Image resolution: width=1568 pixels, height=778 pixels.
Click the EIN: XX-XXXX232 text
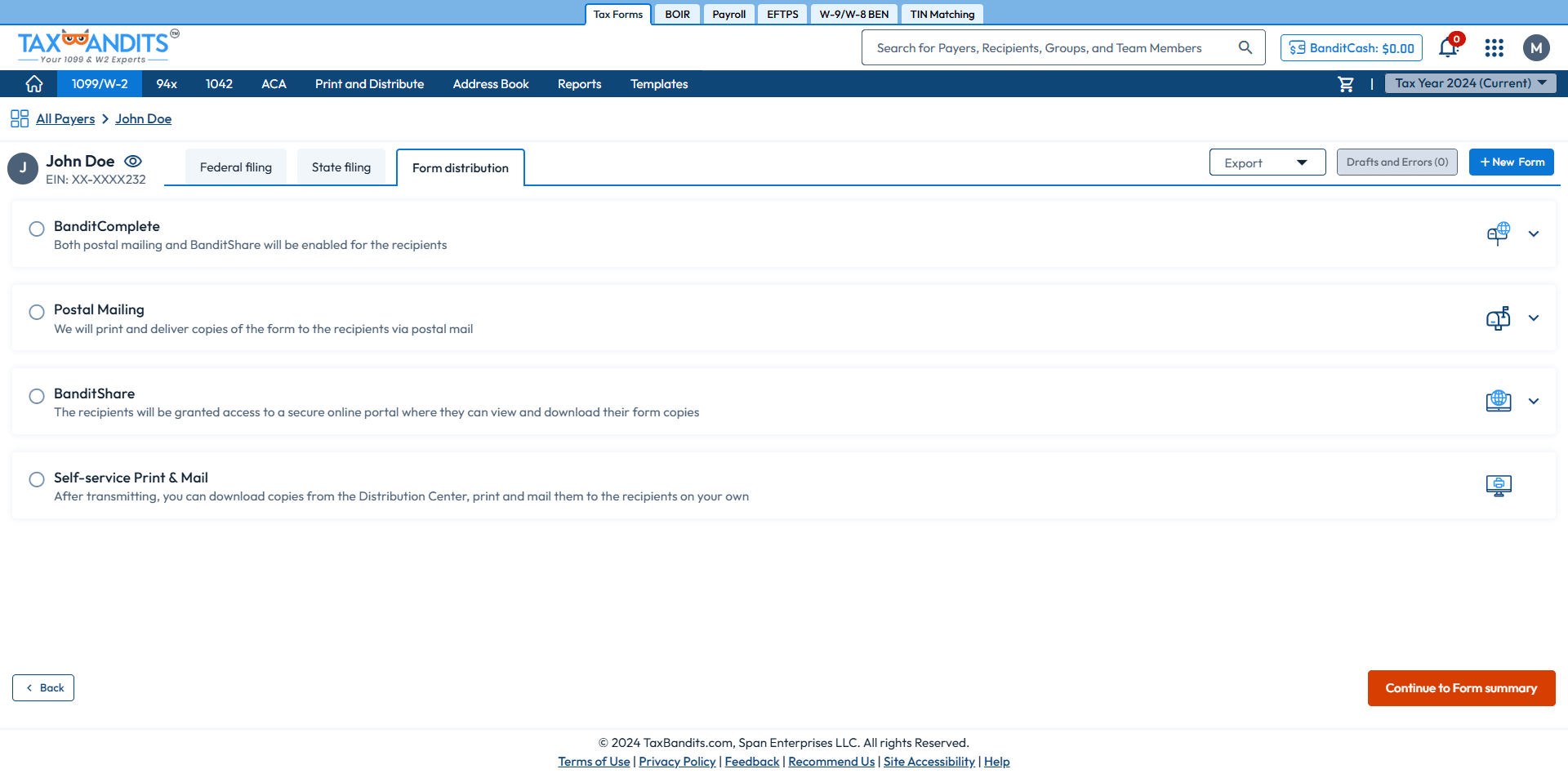(96, 180)
